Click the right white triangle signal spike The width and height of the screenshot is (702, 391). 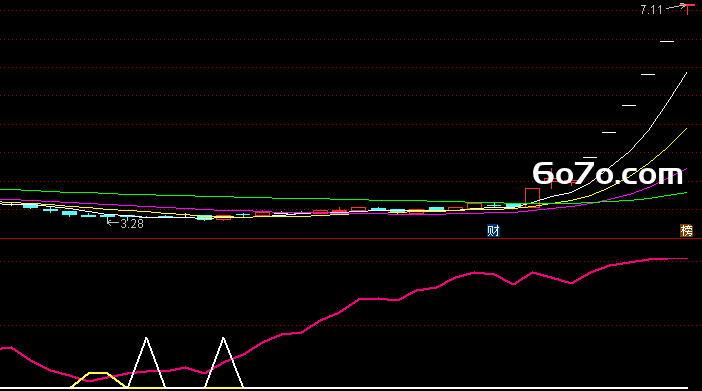223,362
